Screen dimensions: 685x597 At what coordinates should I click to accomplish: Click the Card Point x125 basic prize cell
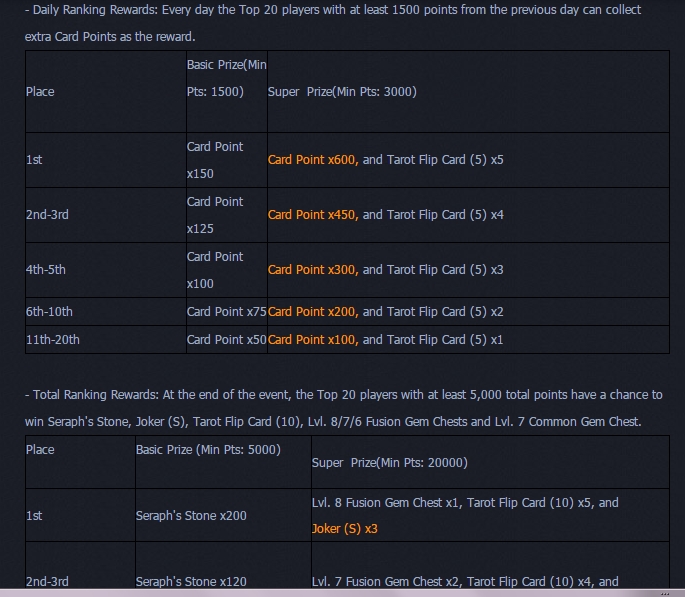pyautogui.click(x=214, y=215)
